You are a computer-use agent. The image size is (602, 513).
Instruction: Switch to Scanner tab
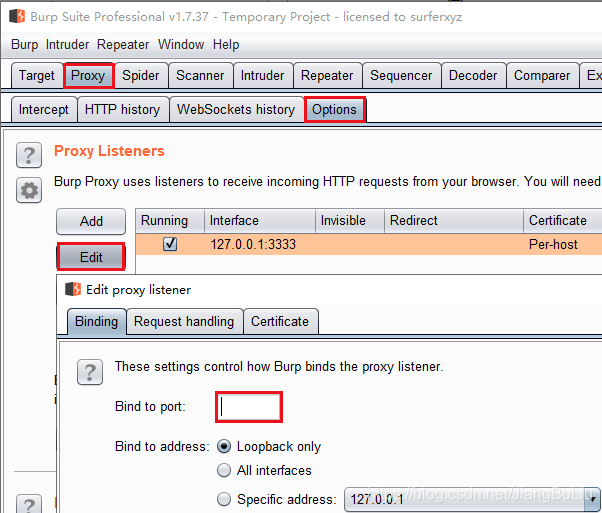200,76
